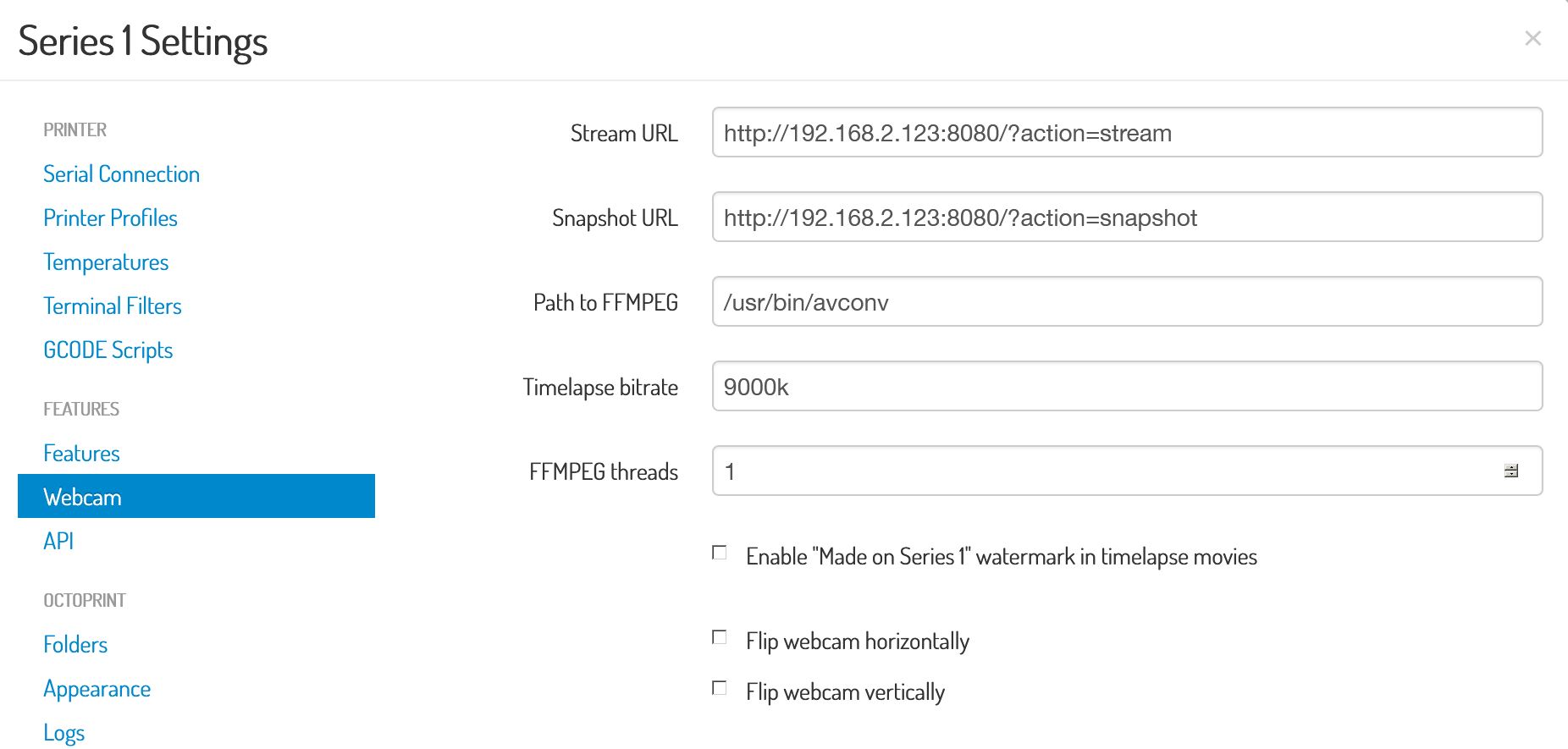Click the FFMPEG threads spinner arrows

point(1511,471)
